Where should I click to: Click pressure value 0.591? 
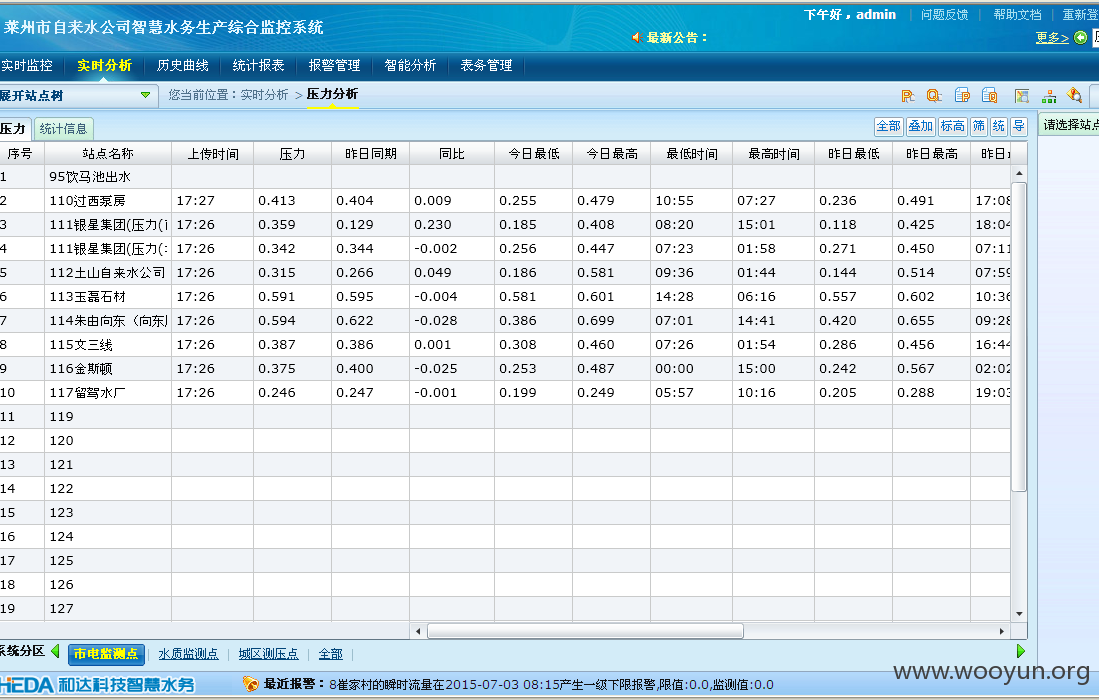tap(277, 296)
